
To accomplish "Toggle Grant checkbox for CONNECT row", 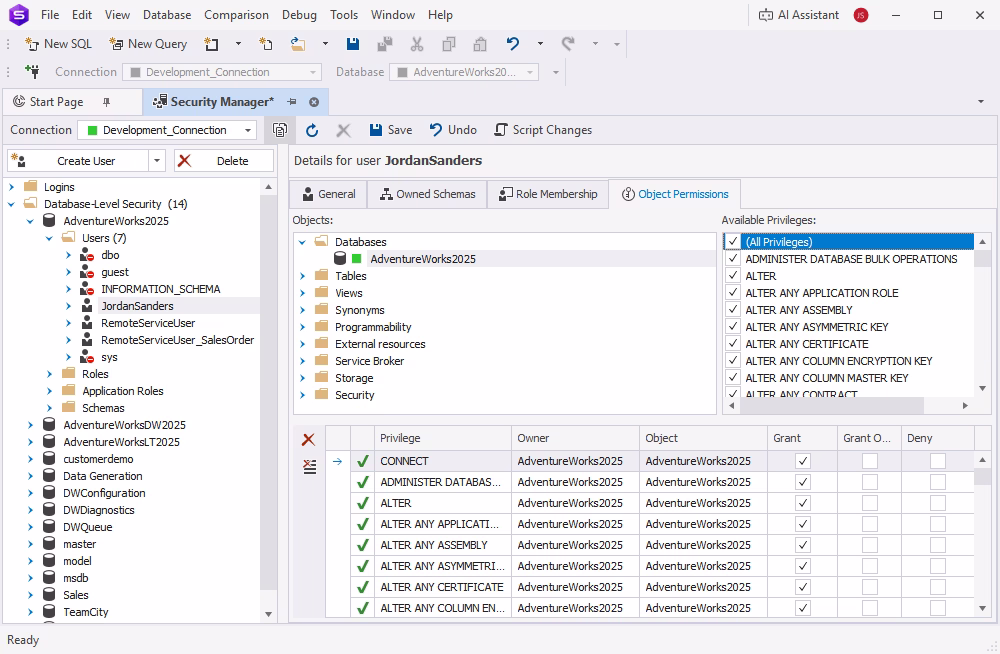I will click(x=803, y=461).
